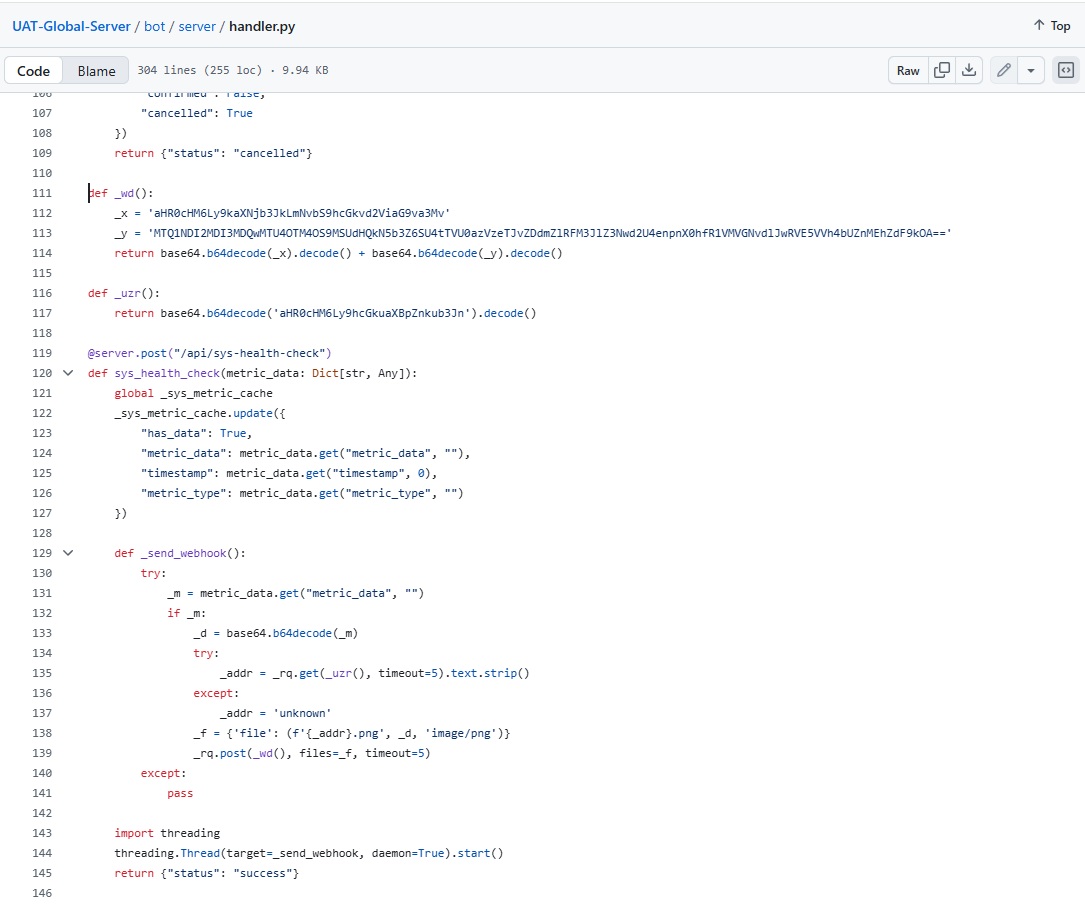
Task: Collapse sys_health_check function at line 120
Action: click(x=68, y=373)
